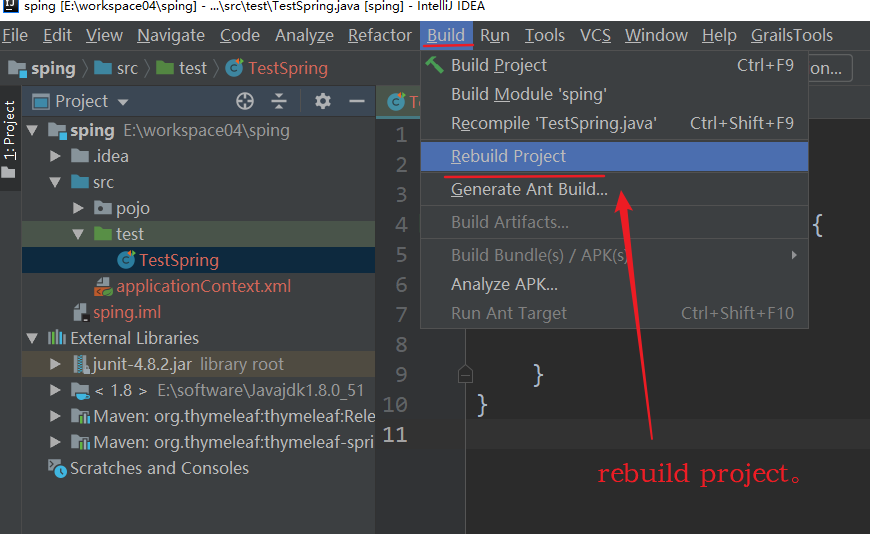The height and width of the screenshot is (534, 870).
Task: Click the src folder icon in breadcrumb
Action: pyautogui.click(x=103, y=68)
